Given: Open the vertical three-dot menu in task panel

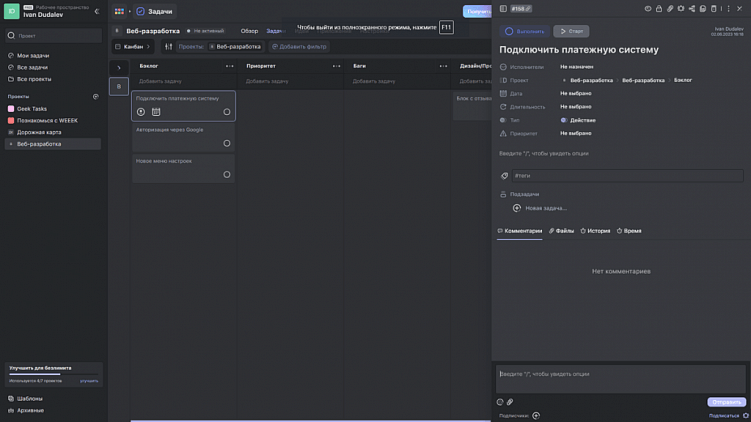Looking at the screenshot, I should 728,9.
